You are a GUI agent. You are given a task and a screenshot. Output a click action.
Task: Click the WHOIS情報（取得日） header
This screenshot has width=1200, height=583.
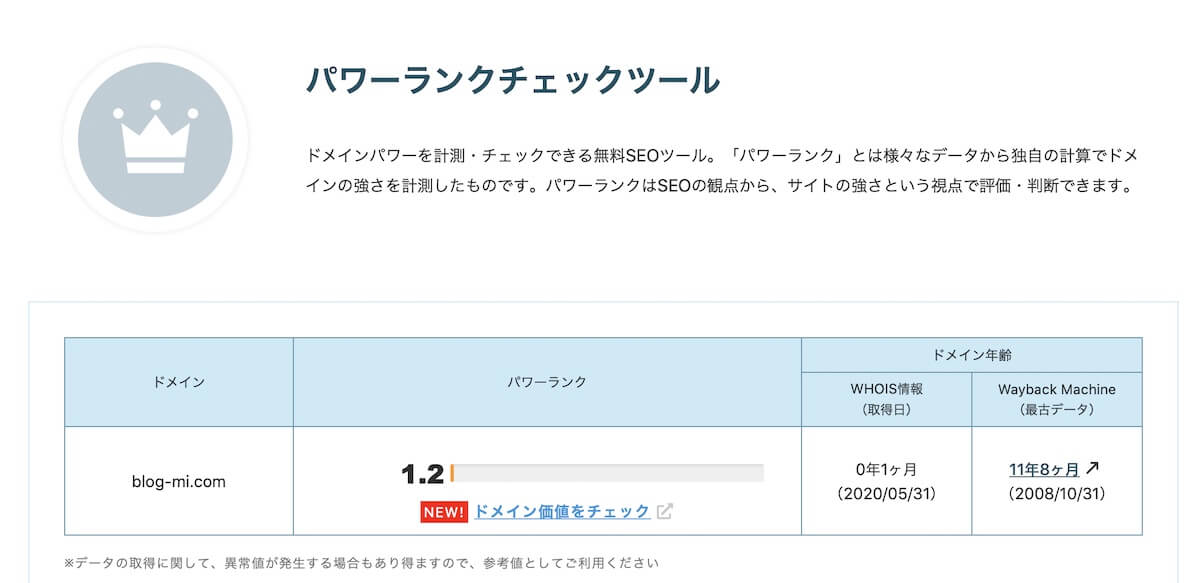point(887,399)
